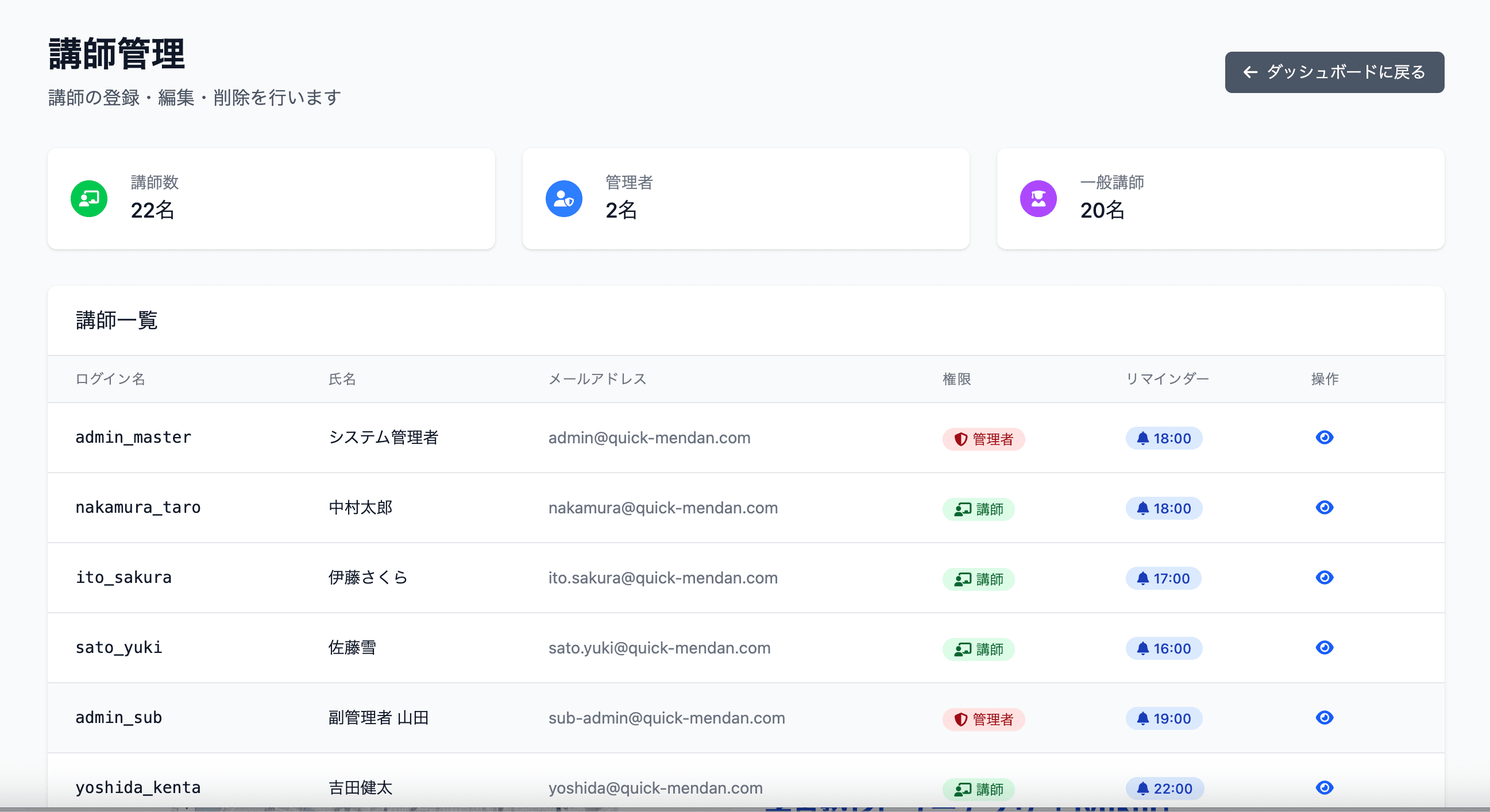
Task: Click the 講師 role badge for nakamura_taro
Action: [x=978, y=509]
